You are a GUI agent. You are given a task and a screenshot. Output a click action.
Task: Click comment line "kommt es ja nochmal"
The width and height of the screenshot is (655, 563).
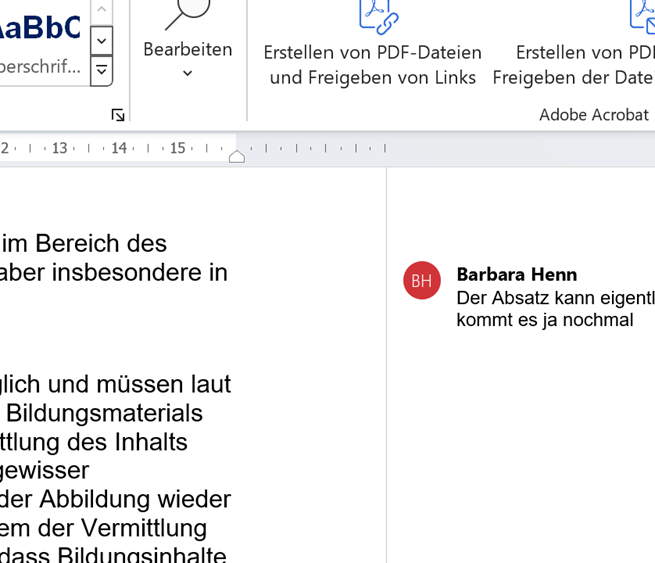[x=545, y=320]
